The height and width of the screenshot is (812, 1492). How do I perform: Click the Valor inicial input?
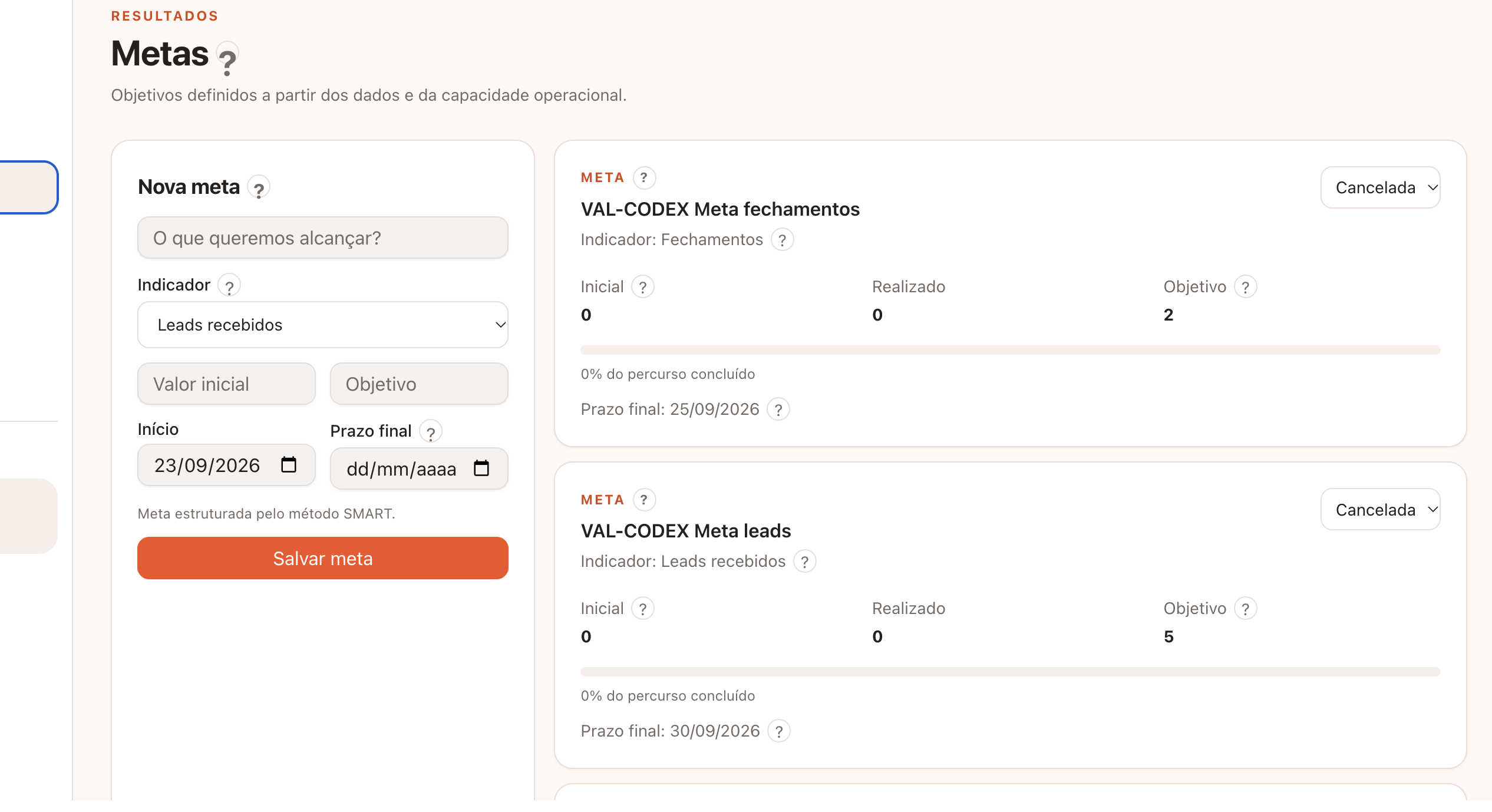coord(226,384)
